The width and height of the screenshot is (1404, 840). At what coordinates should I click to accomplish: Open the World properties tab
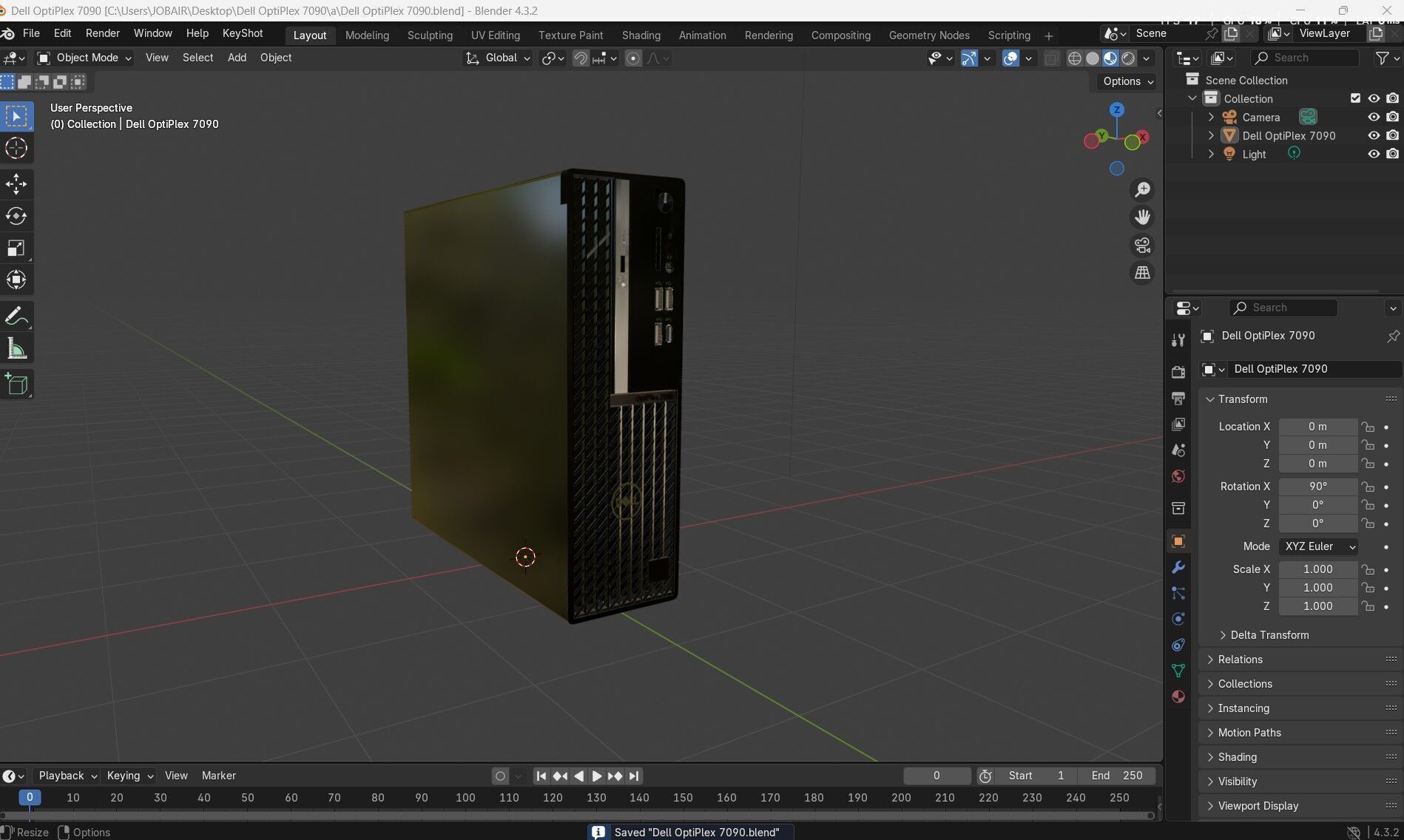pyautogui.click(x=1178, y=475)
